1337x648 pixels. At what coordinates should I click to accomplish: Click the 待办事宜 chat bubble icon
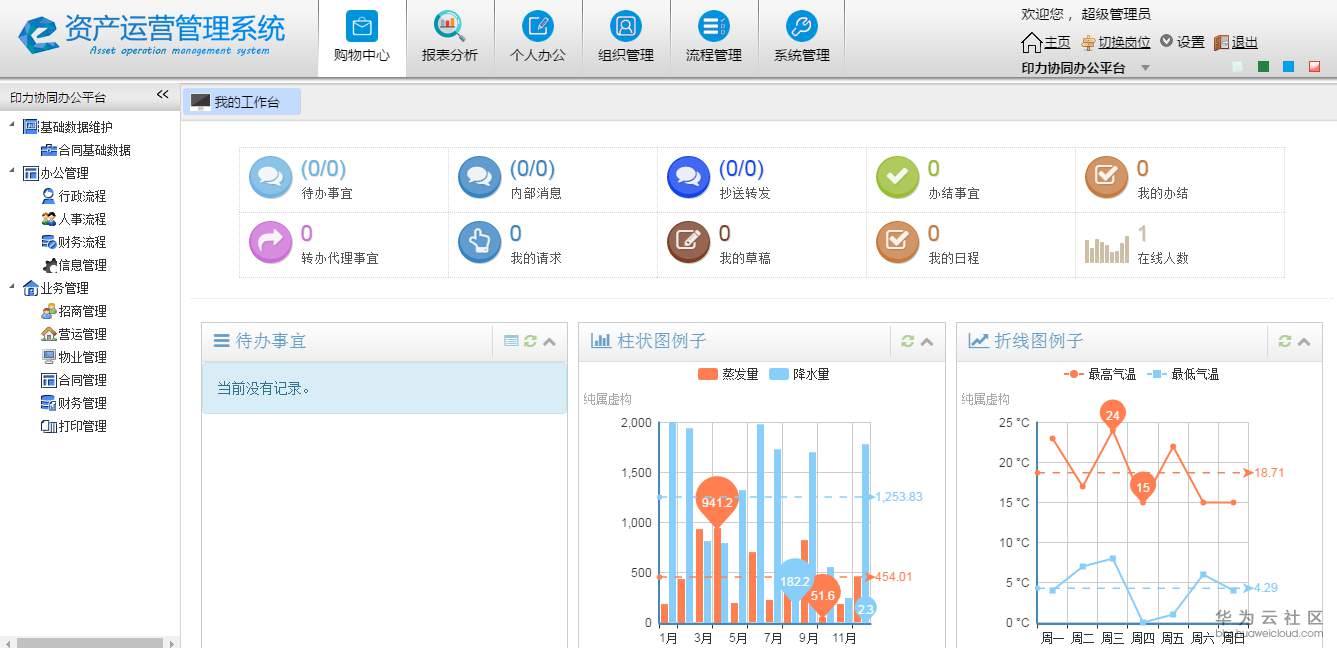271,178
